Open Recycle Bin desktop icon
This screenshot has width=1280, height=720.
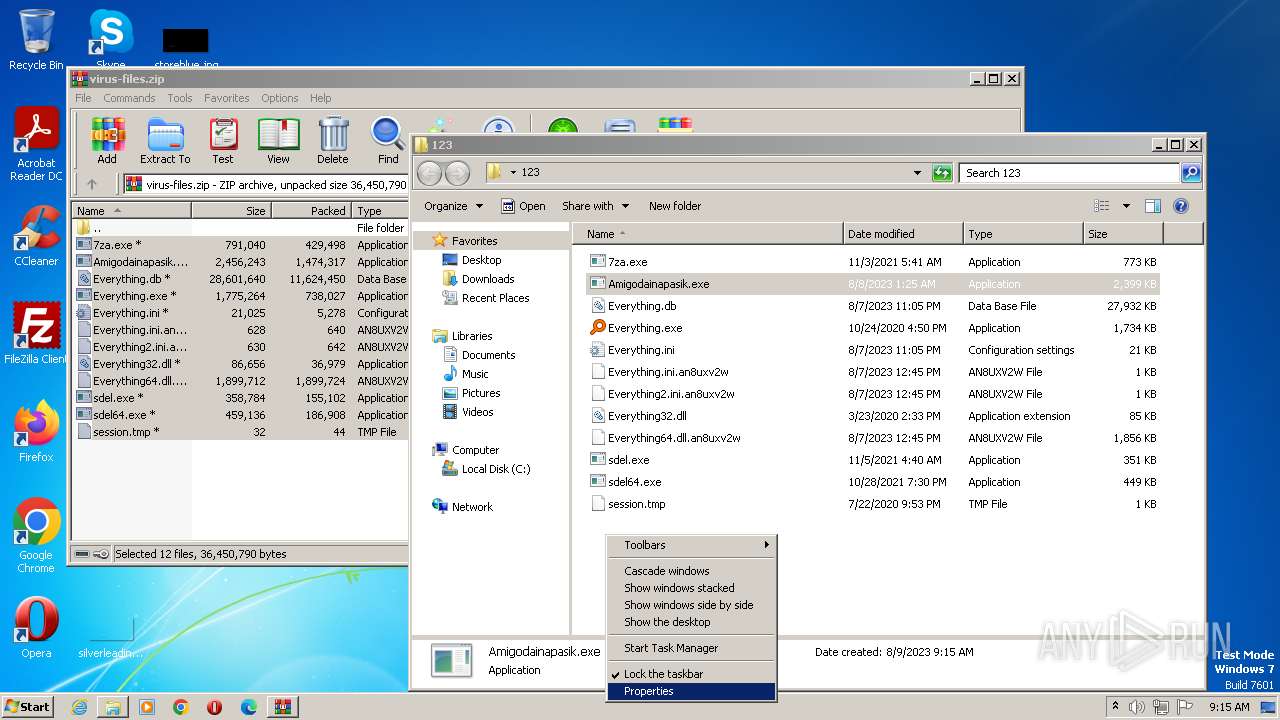(36, 39)
